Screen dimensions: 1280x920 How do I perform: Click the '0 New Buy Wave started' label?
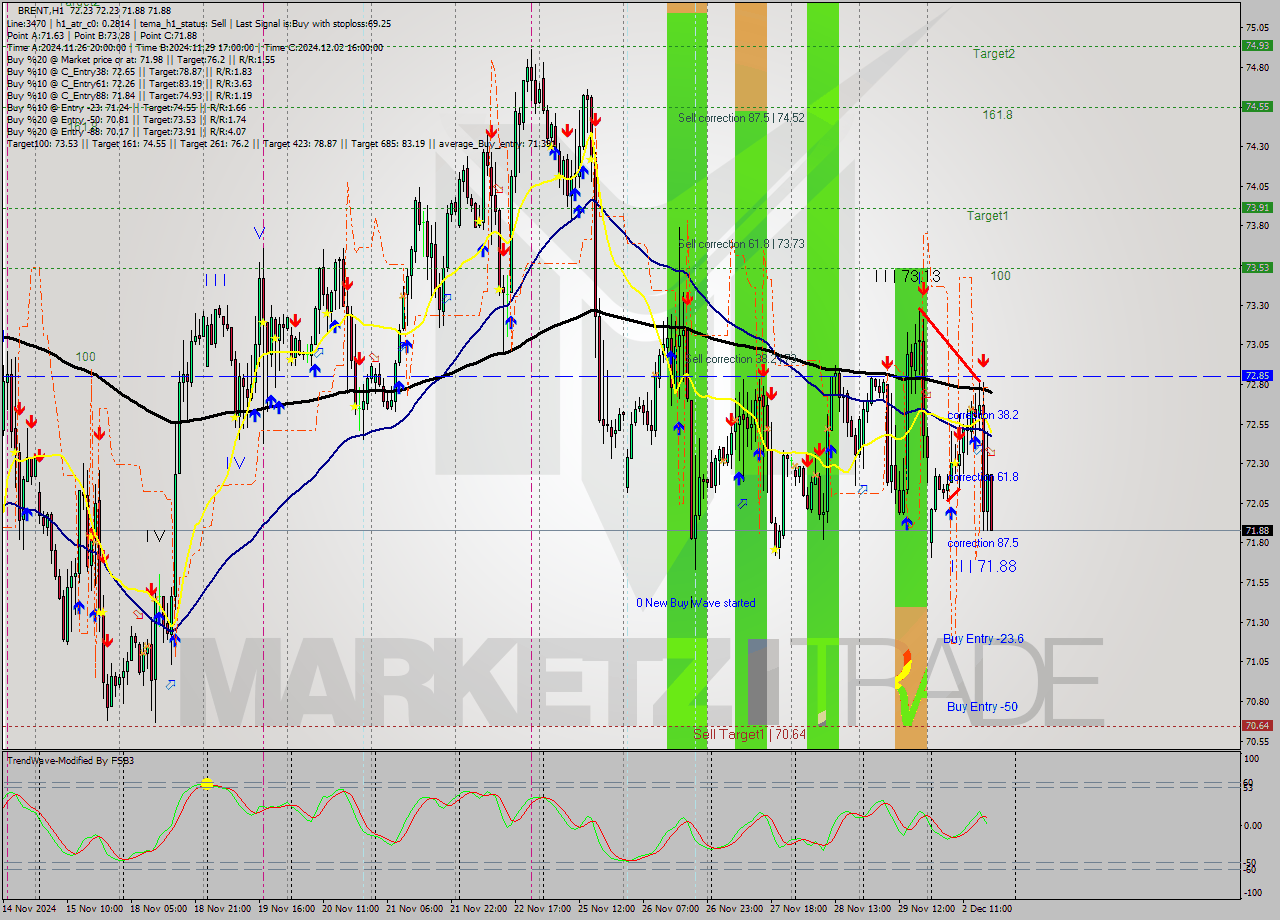[696, 603]
